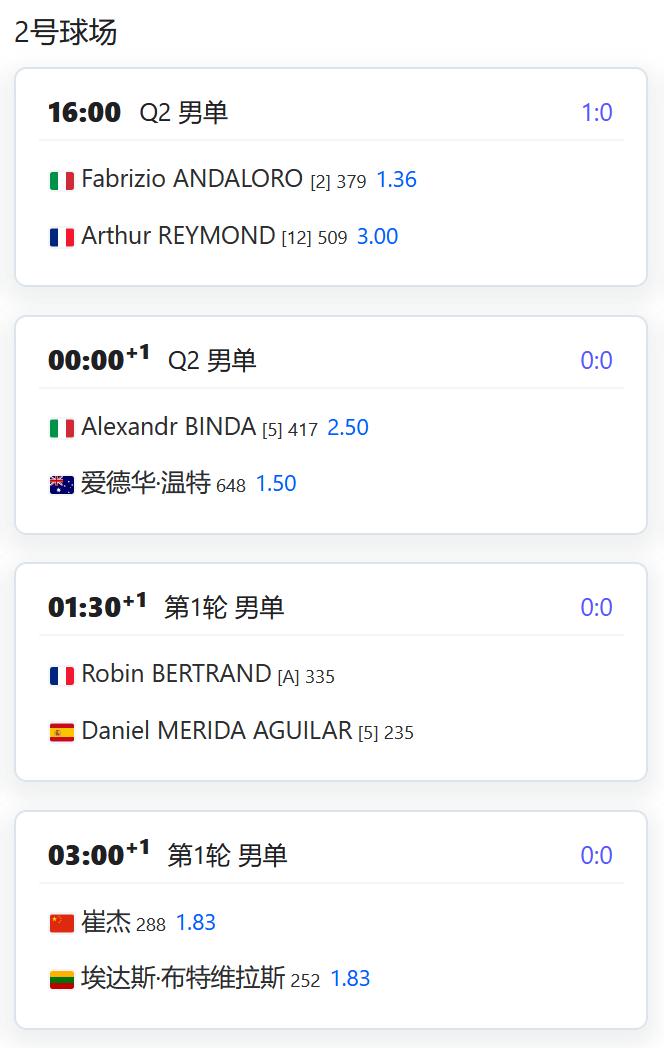Viewport: 664px width, 1048px height.
Task: Click the Italian flag next to Alexandr BINDA
Action: tap(62, 428)
